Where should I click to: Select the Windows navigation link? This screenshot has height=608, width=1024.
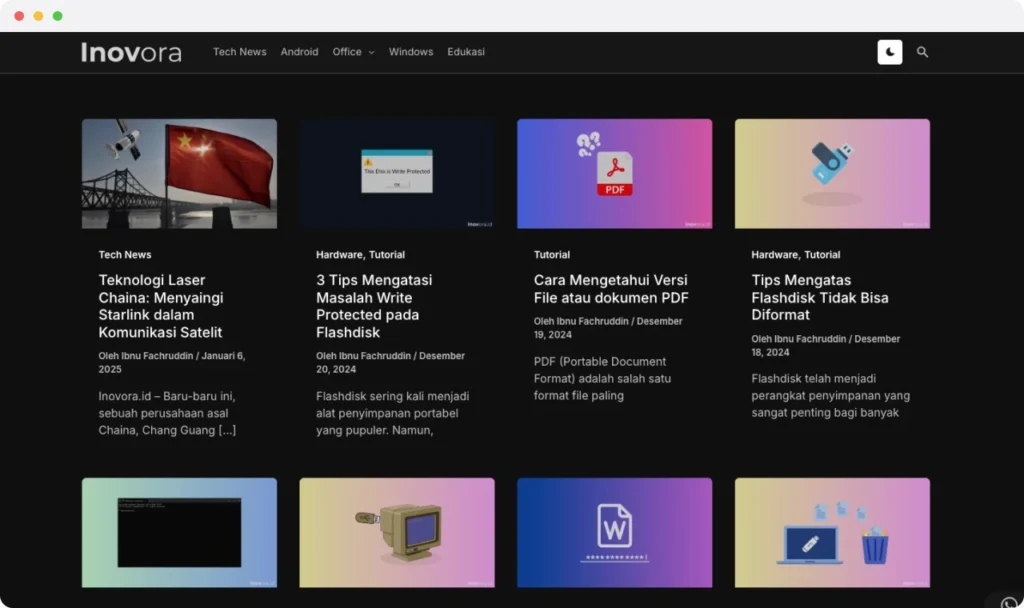pos(410,52)
